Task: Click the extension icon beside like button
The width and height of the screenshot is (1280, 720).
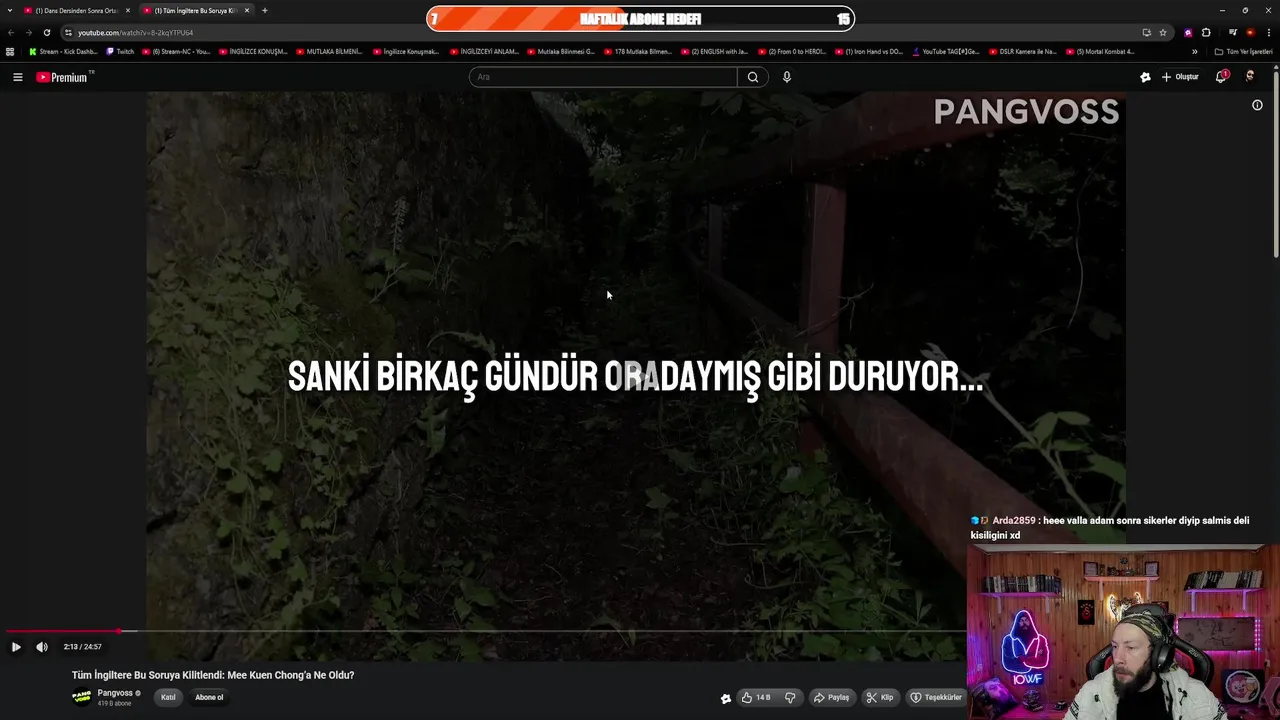Action: 726,698
